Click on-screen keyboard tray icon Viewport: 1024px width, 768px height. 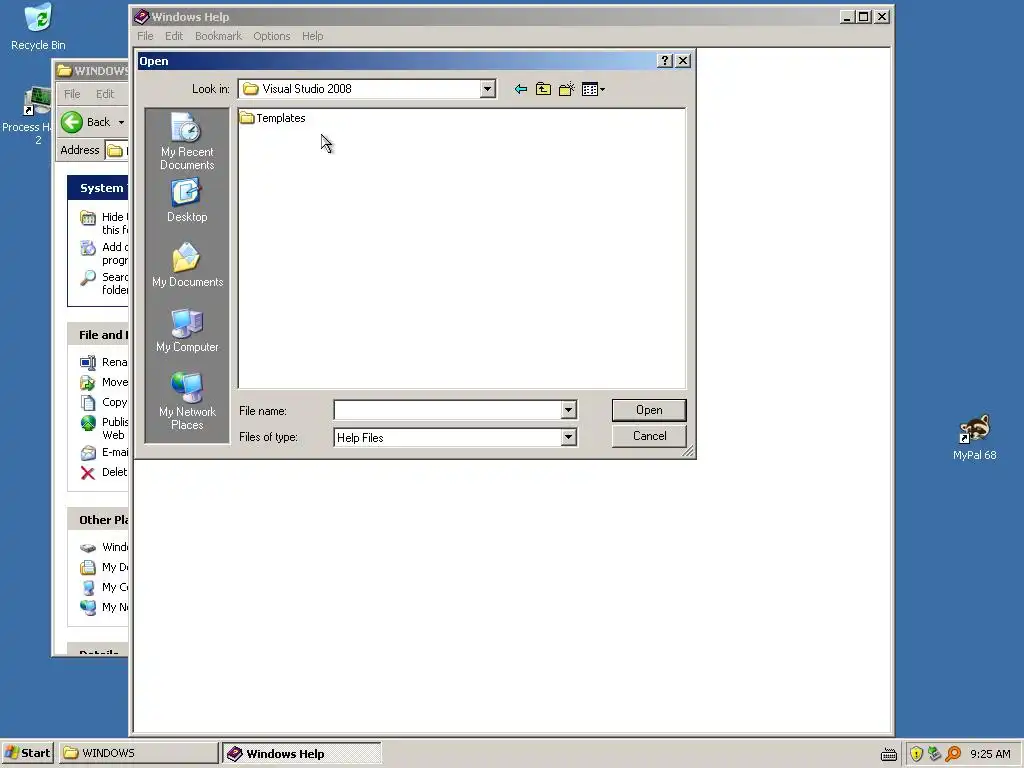(x=888, y=754)
